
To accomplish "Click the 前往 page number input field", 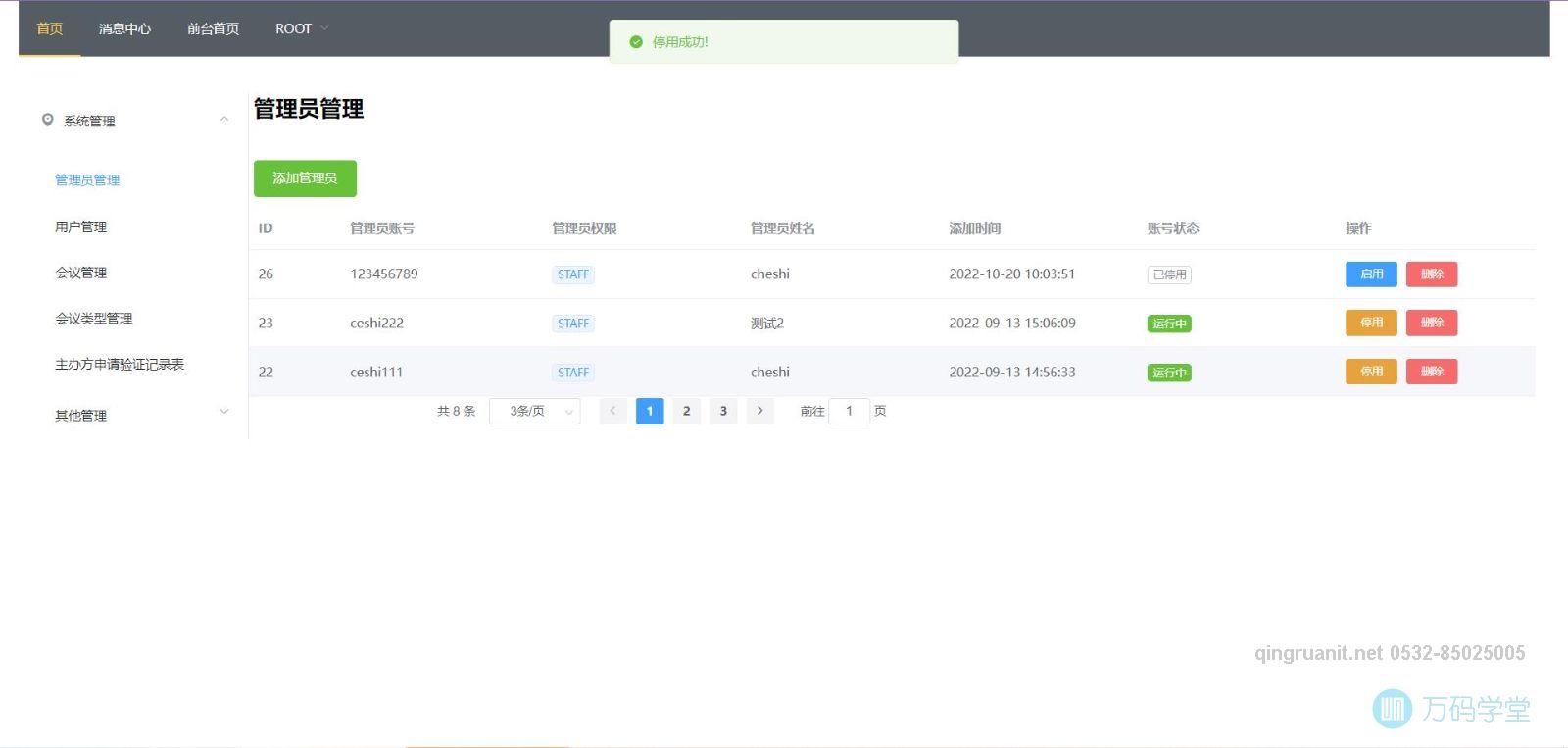I will point(849,411).
